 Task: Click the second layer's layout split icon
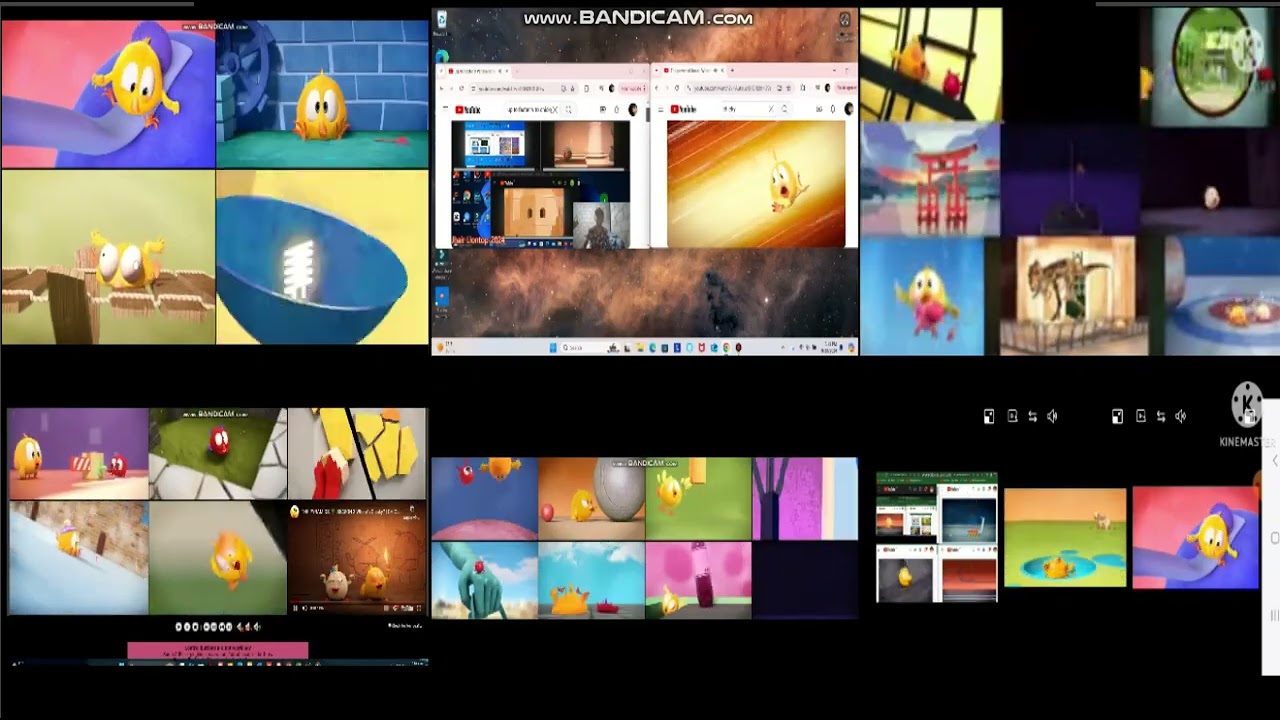pos(1118,416)
